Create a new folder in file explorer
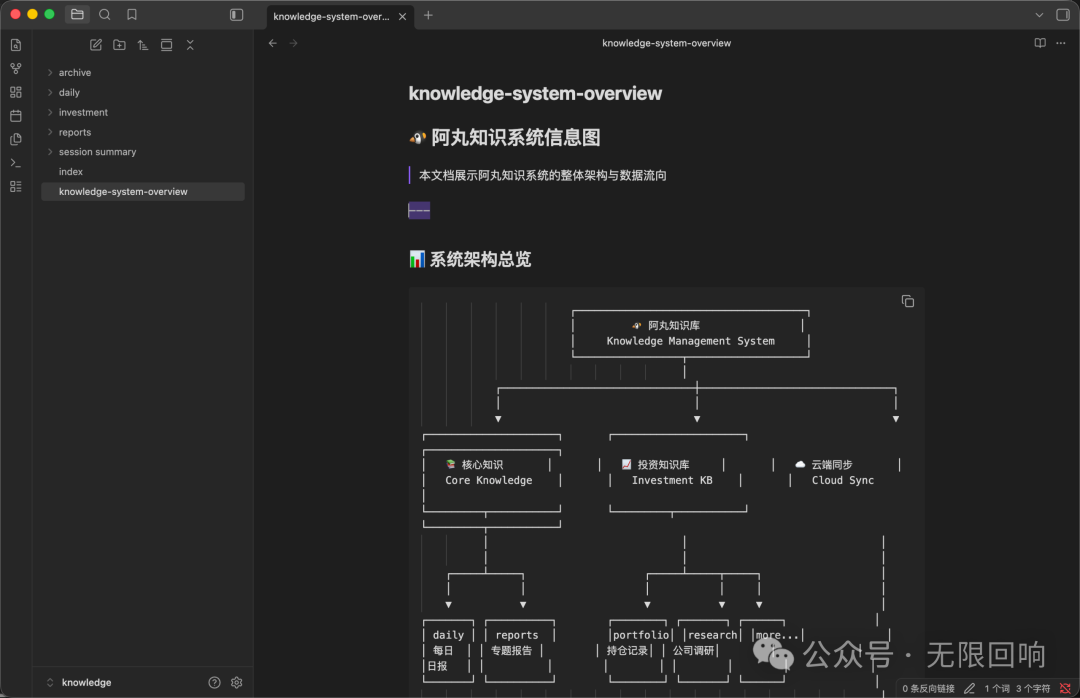Viewport: 1080px width, 698px height. 119,45
